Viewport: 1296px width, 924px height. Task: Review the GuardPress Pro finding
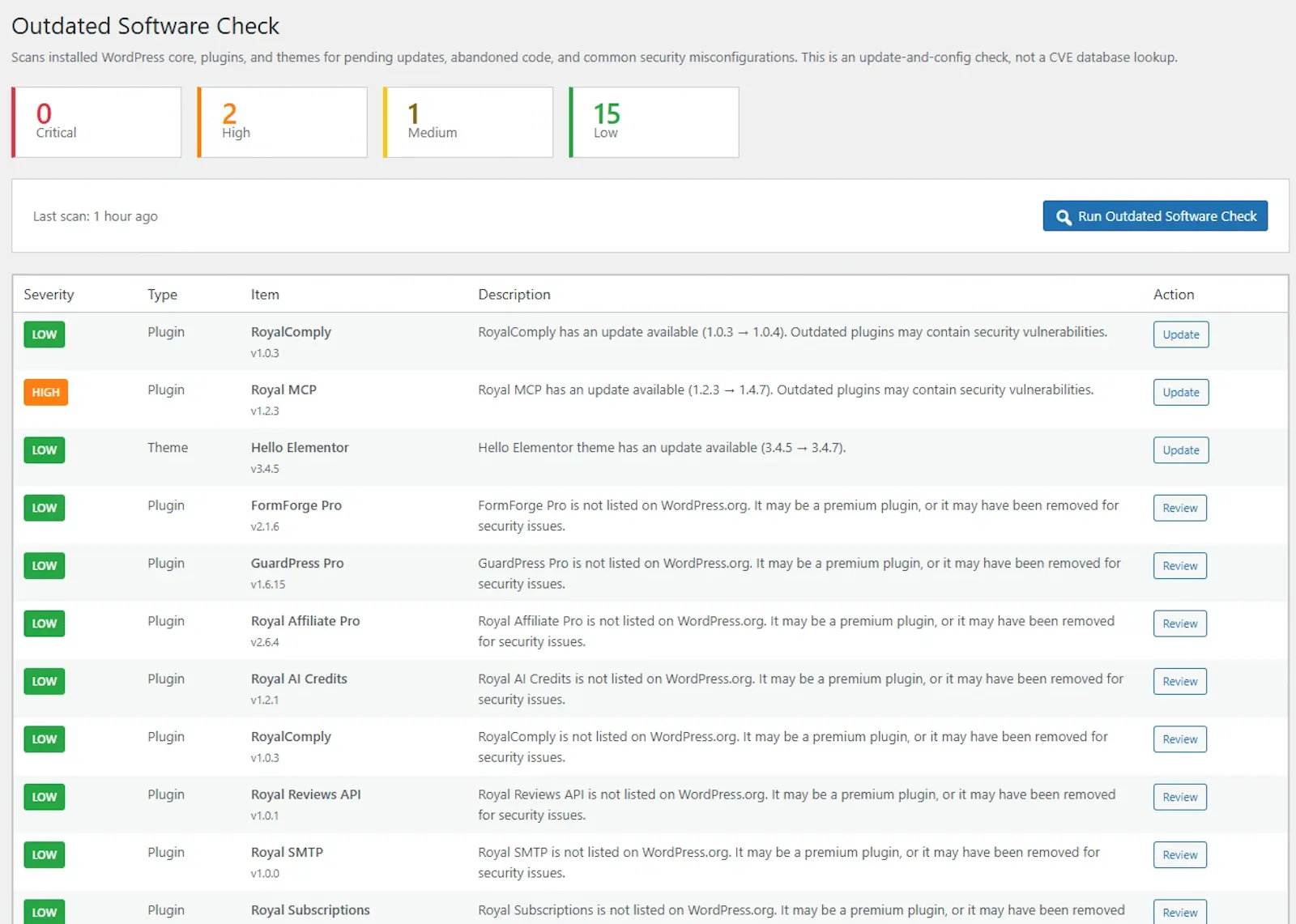click(1180, 566)
